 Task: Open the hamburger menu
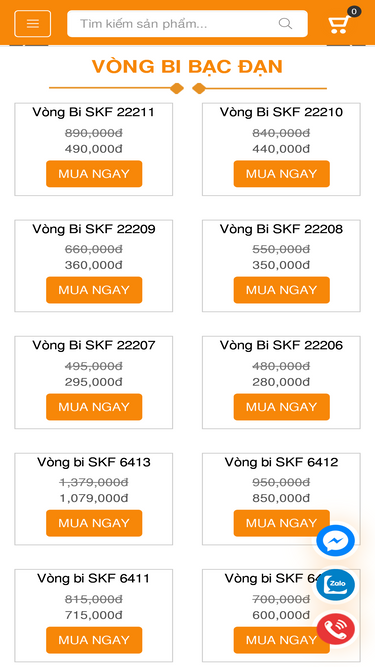[33, 23]
